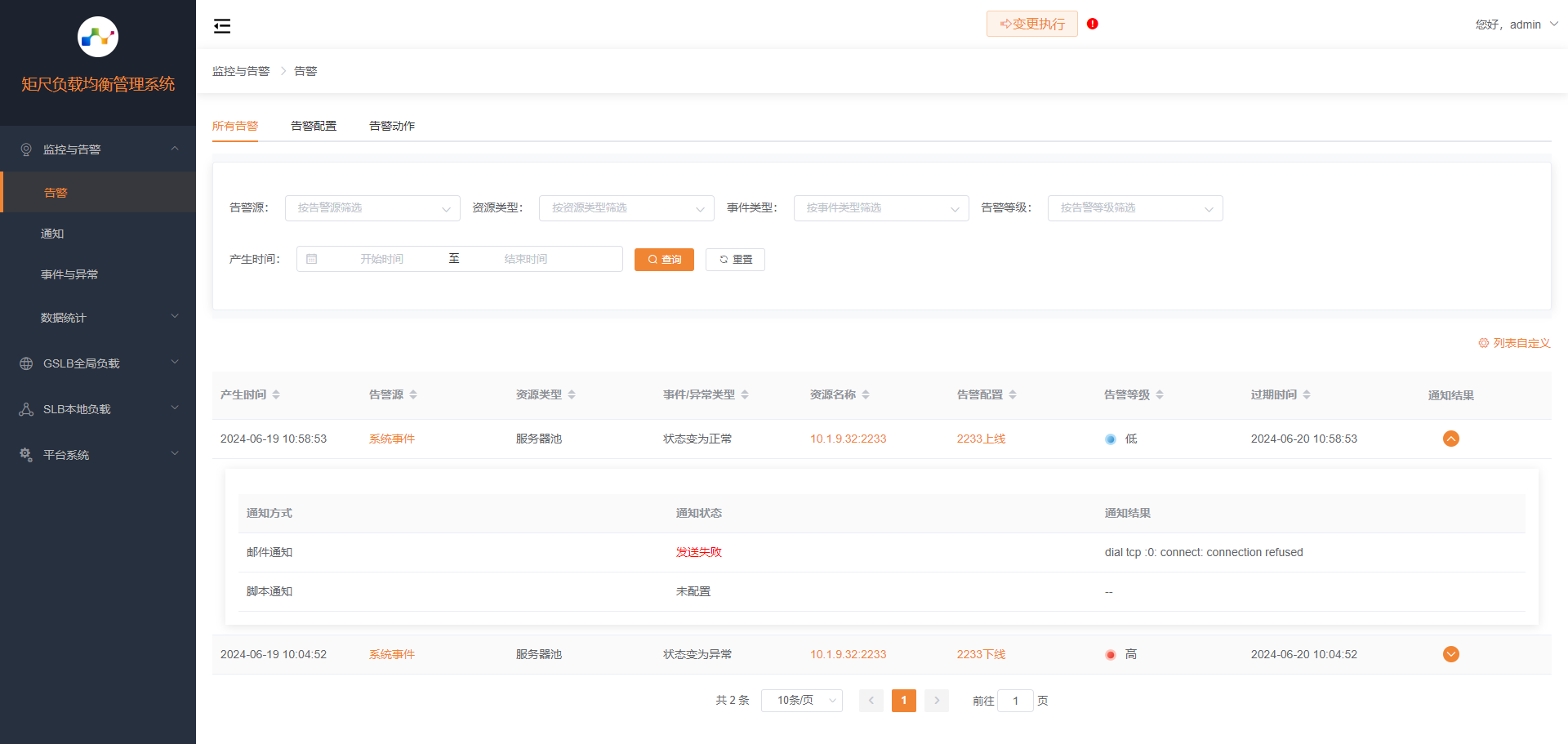Click the orange 查询 button
This screenshot has width=1568, height=744.
[x=664, y=260]
